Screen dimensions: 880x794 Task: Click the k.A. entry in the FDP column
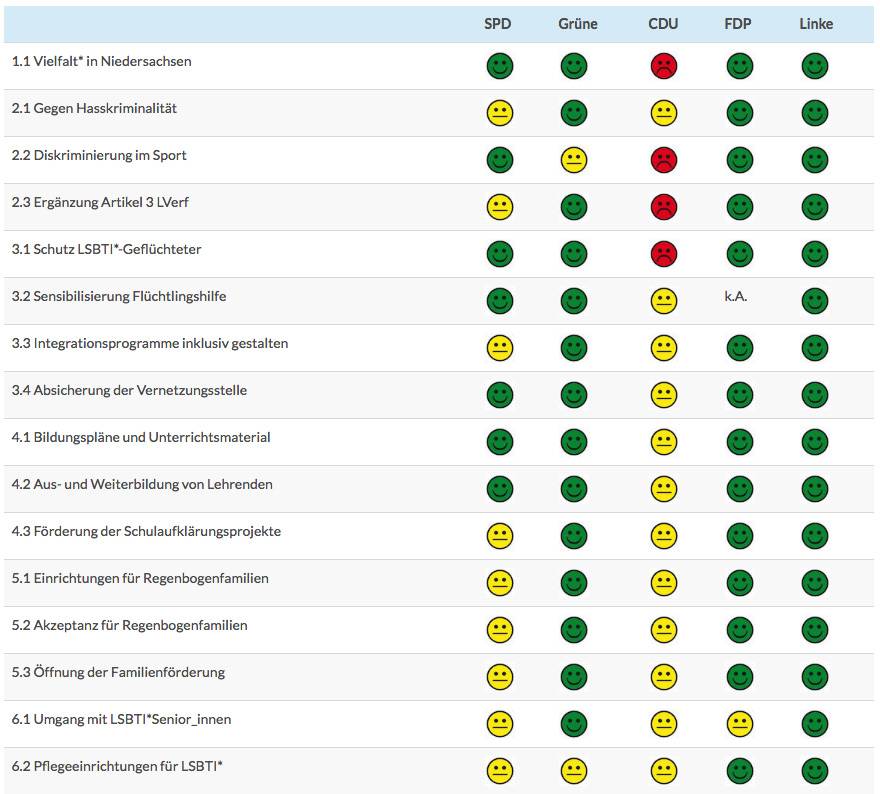[736, 296]
